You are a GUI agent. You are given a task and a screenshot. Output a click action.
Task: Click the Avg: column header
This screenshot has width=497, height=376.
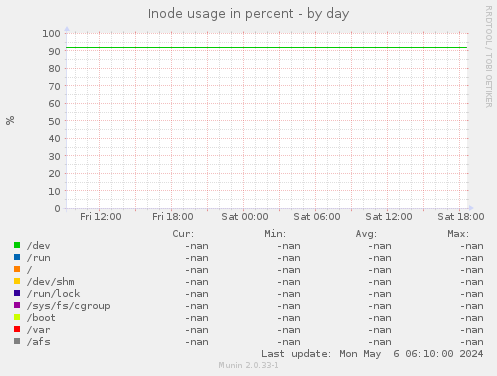click(366, 234)
